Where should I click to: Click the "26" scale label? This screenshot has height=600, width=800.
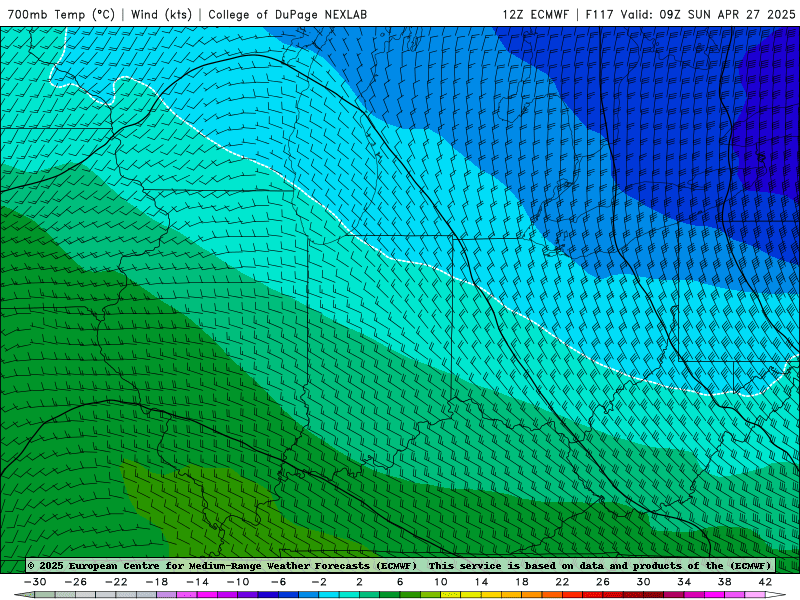603,582
